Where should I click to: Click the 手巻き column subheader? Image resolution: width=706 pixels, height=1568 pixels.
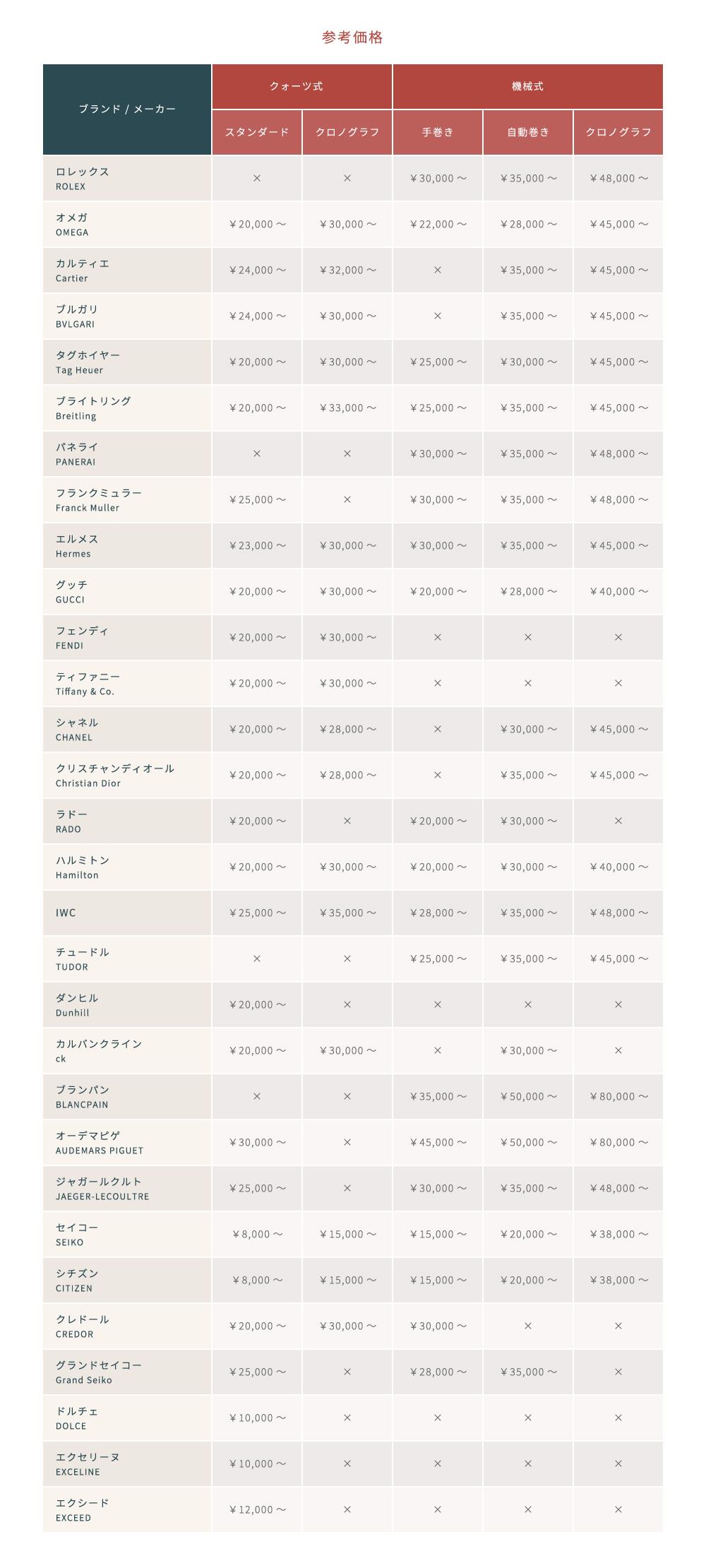click(x=438, y=132)
